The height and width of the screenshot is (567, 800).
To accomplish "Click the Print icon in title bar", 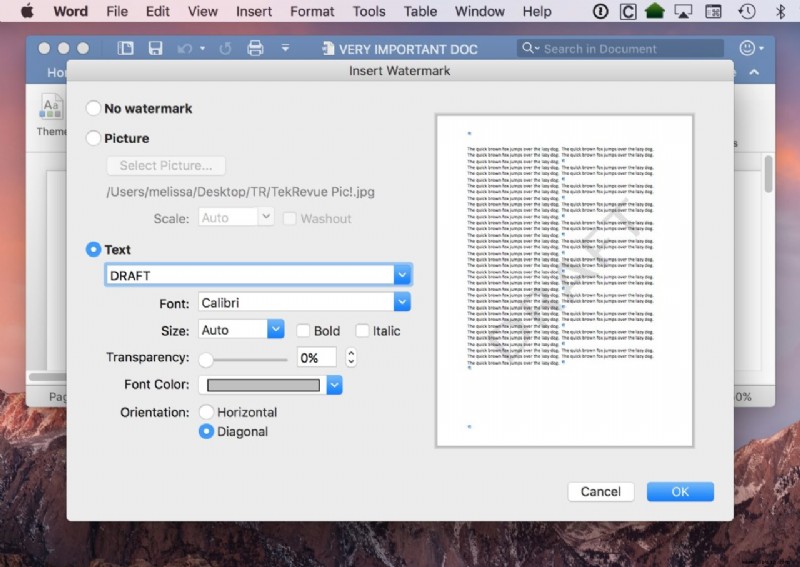I will click(255, 48).
